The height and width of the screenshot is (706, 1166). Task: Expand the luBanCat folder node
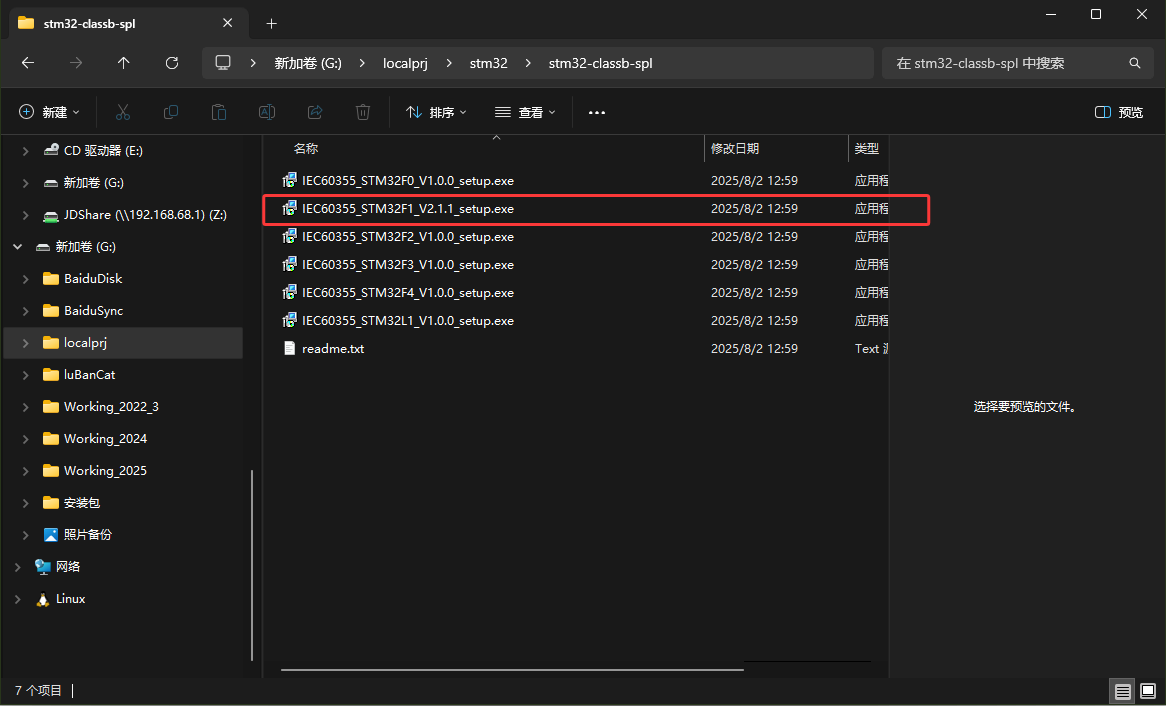pyautogui.click(x=26, y=375)
